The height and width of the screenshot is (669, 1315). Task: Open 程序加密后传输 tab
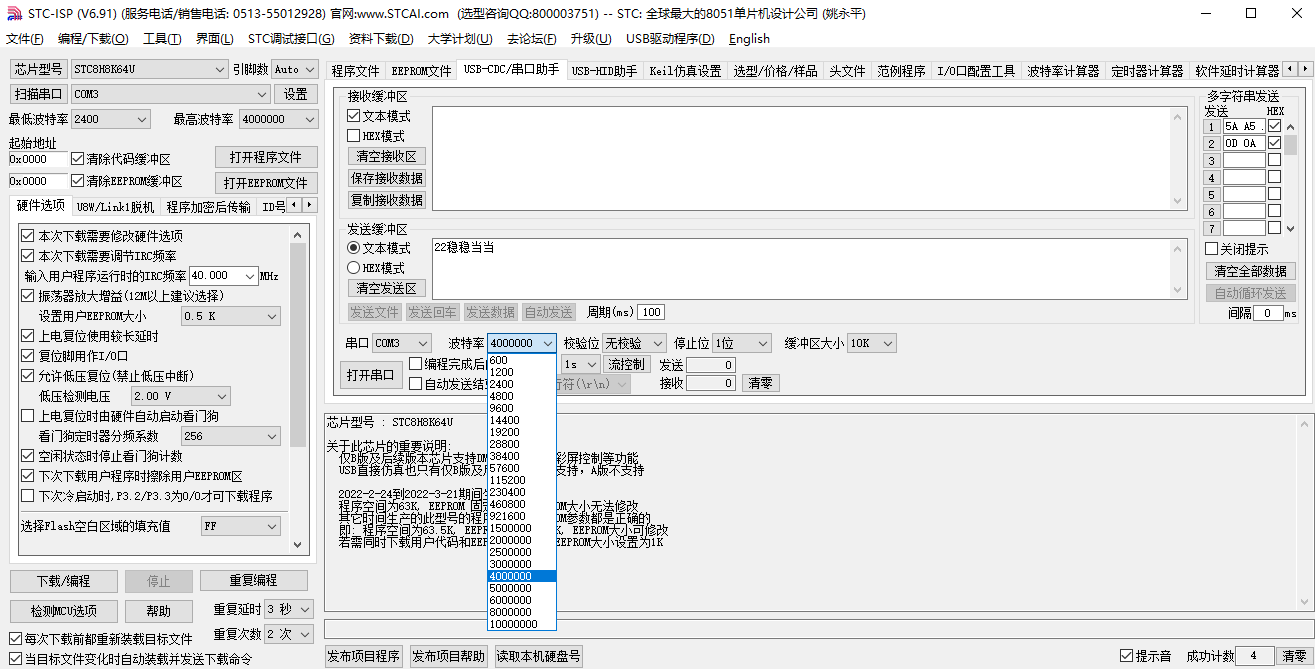[208, 207]
